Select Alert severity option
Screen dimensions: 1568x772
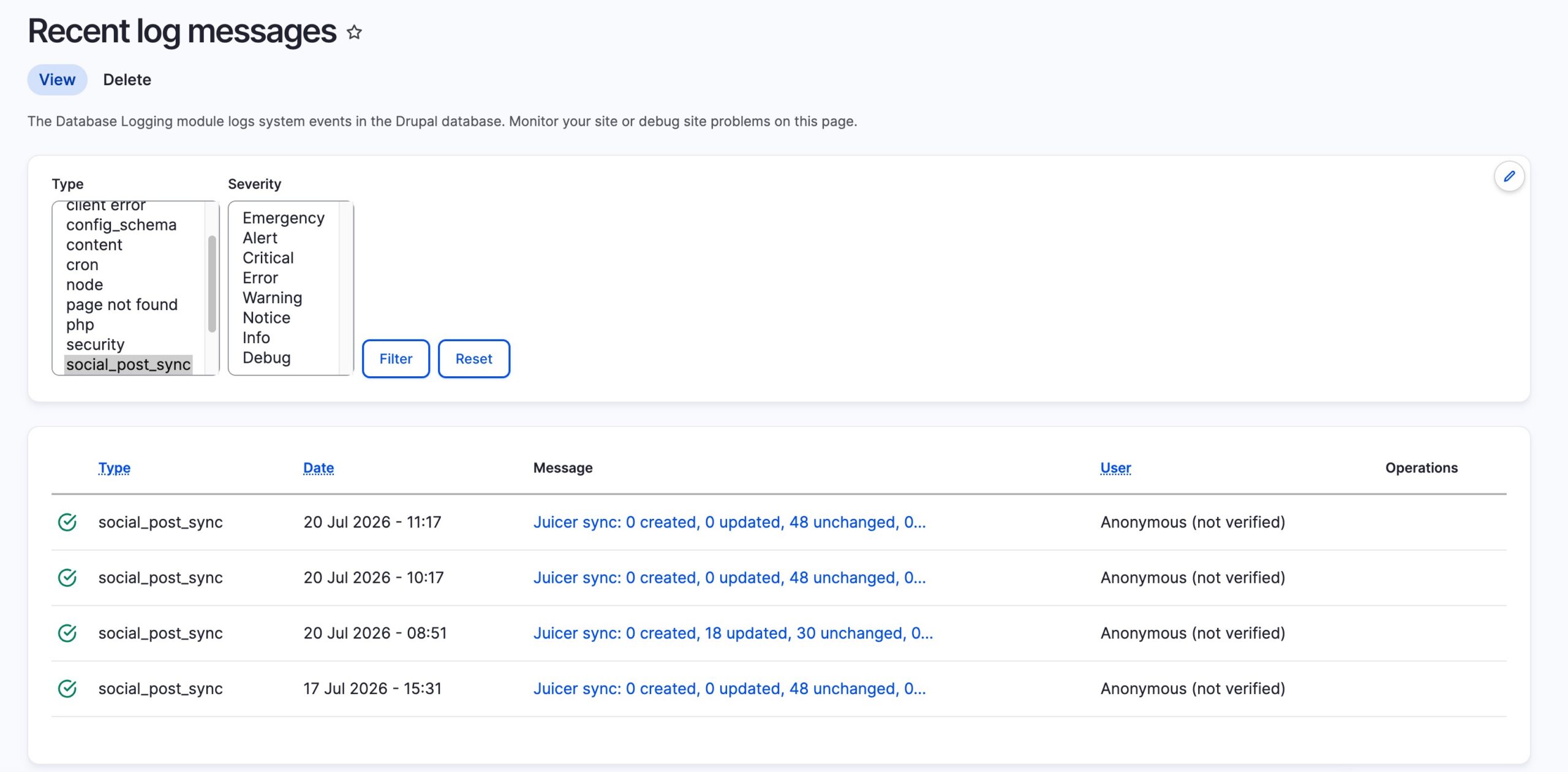[260, 238]
